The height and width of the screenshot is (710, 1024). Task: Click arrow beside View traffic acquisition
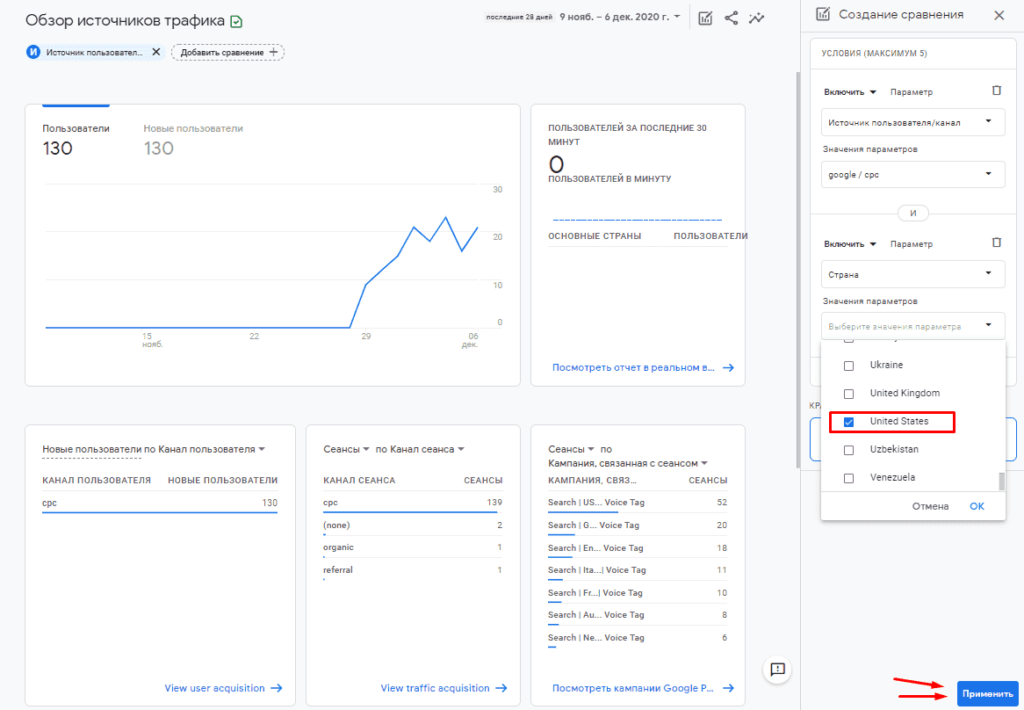click(501, 688)
